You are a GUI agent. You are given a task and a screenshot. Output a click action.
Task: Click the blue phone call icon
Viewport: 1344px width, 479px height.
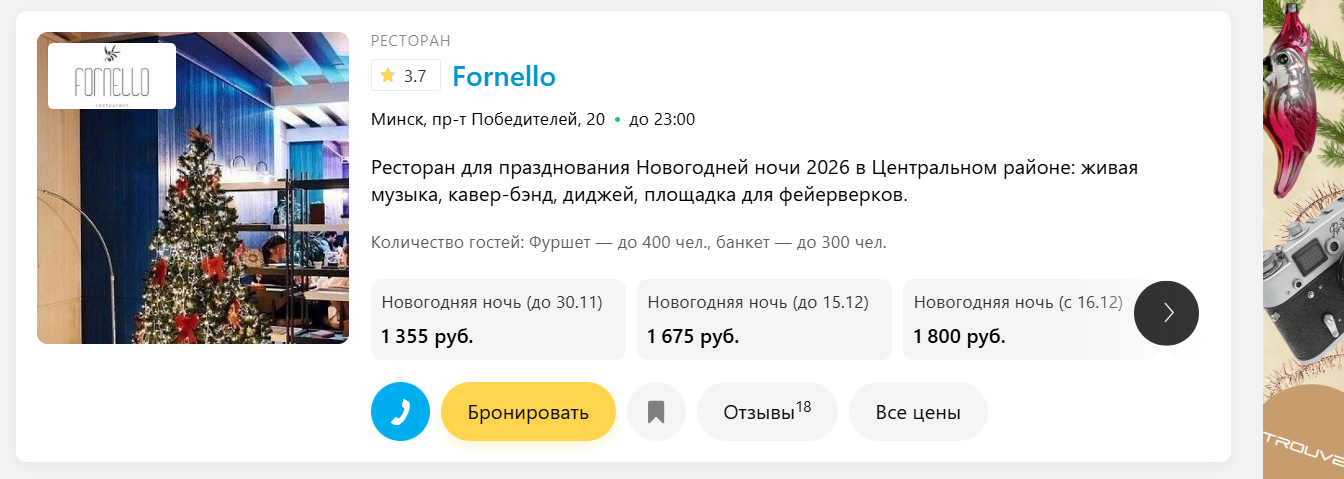400,412
